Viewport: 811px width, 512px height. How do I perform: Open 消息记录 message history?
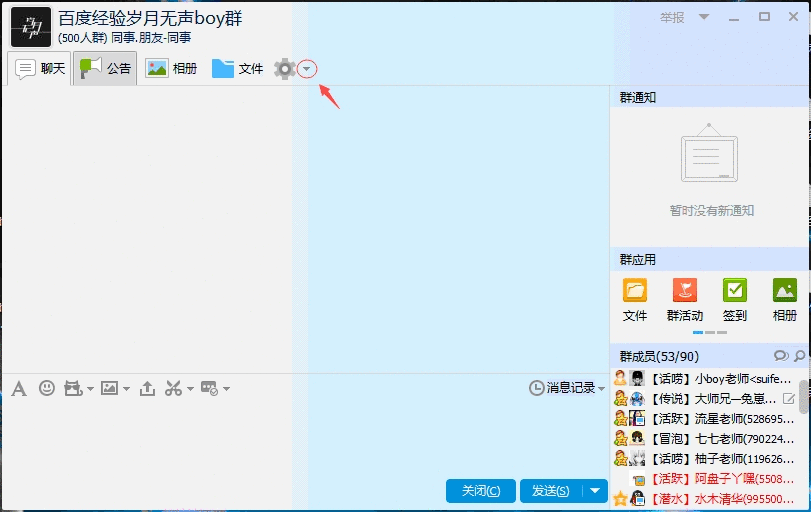tap(562, 388)
